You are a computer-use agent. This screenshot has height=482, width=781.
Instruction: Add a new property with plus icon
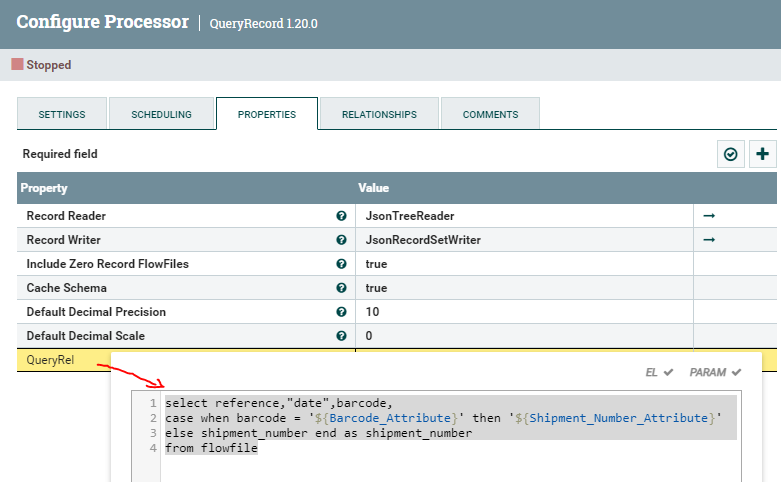click(x=763, y=154)
